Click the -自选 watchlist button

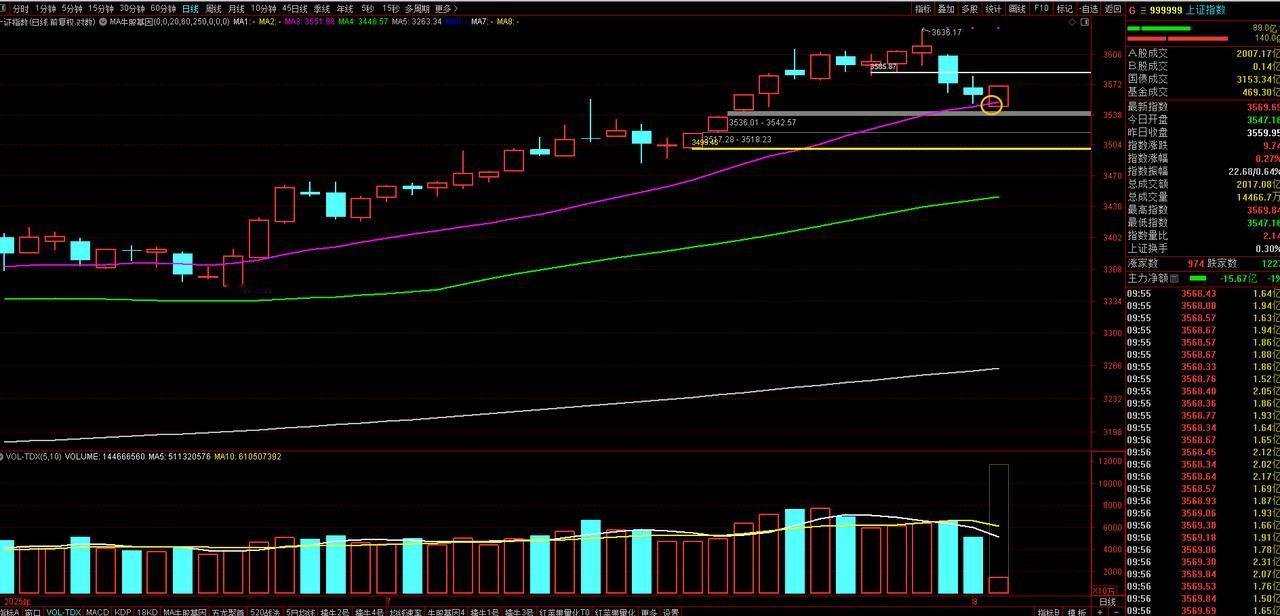[1089, 8]
